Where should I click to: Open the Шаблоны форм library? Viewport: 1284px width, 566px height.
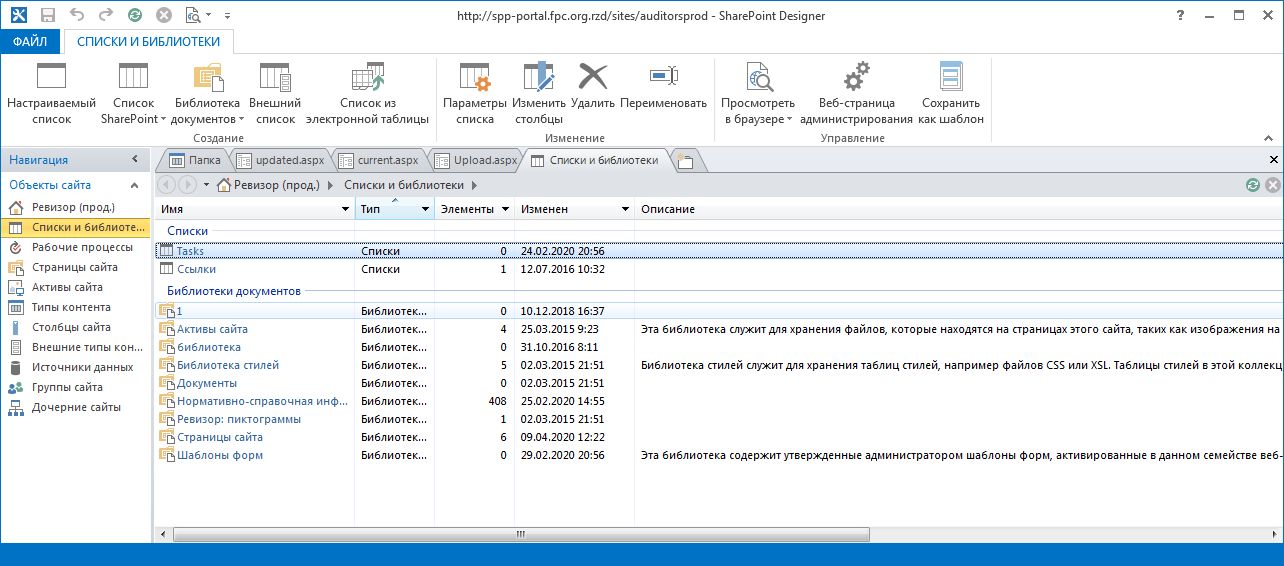point(220,455)
